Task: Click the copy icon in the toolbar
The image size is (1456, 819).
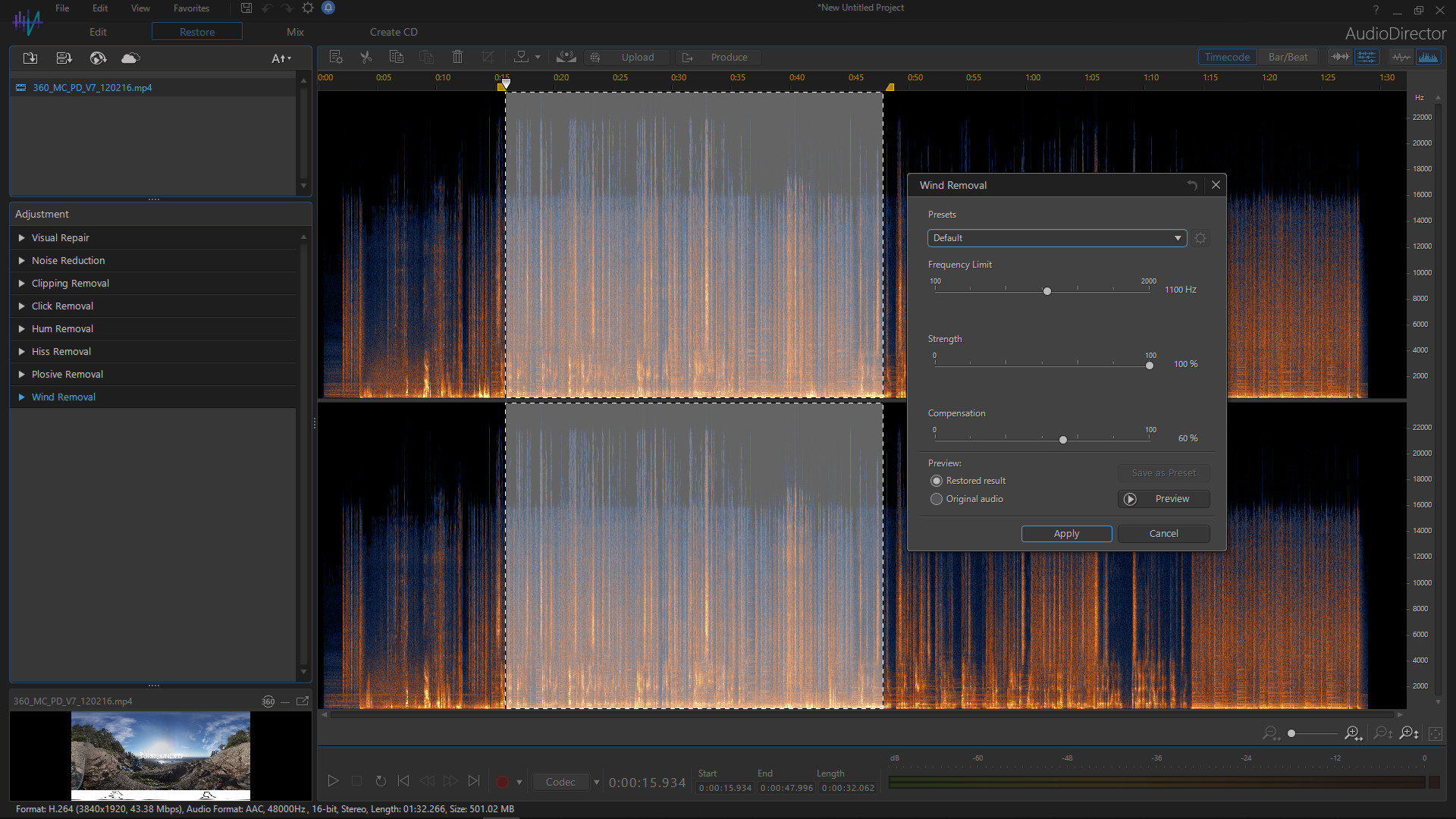Action: (396, 57)
